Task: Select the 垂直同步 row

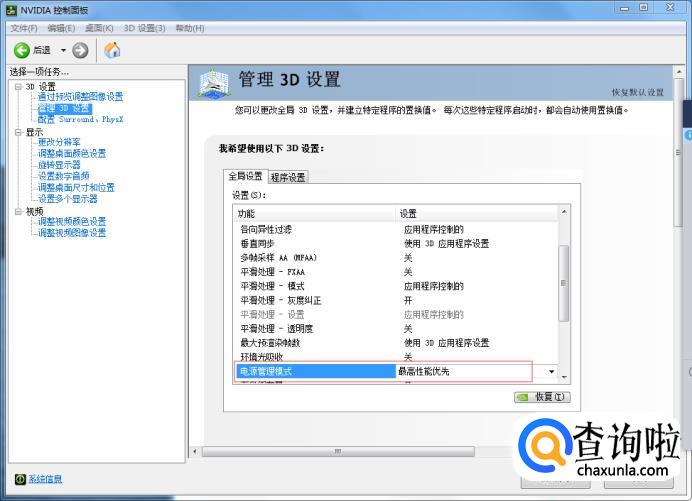Action: click(x=397, y=244)
